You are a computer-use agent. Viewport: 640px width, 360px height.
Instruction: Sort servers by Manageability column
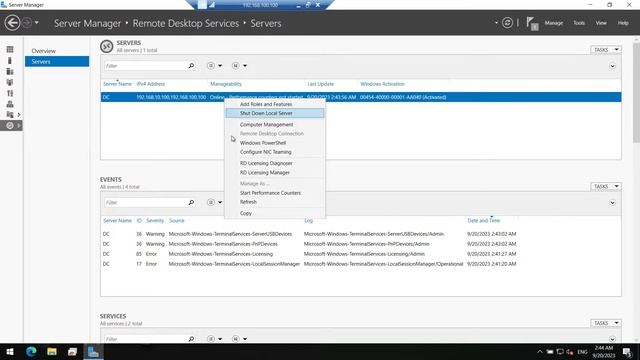coord(226,84)
